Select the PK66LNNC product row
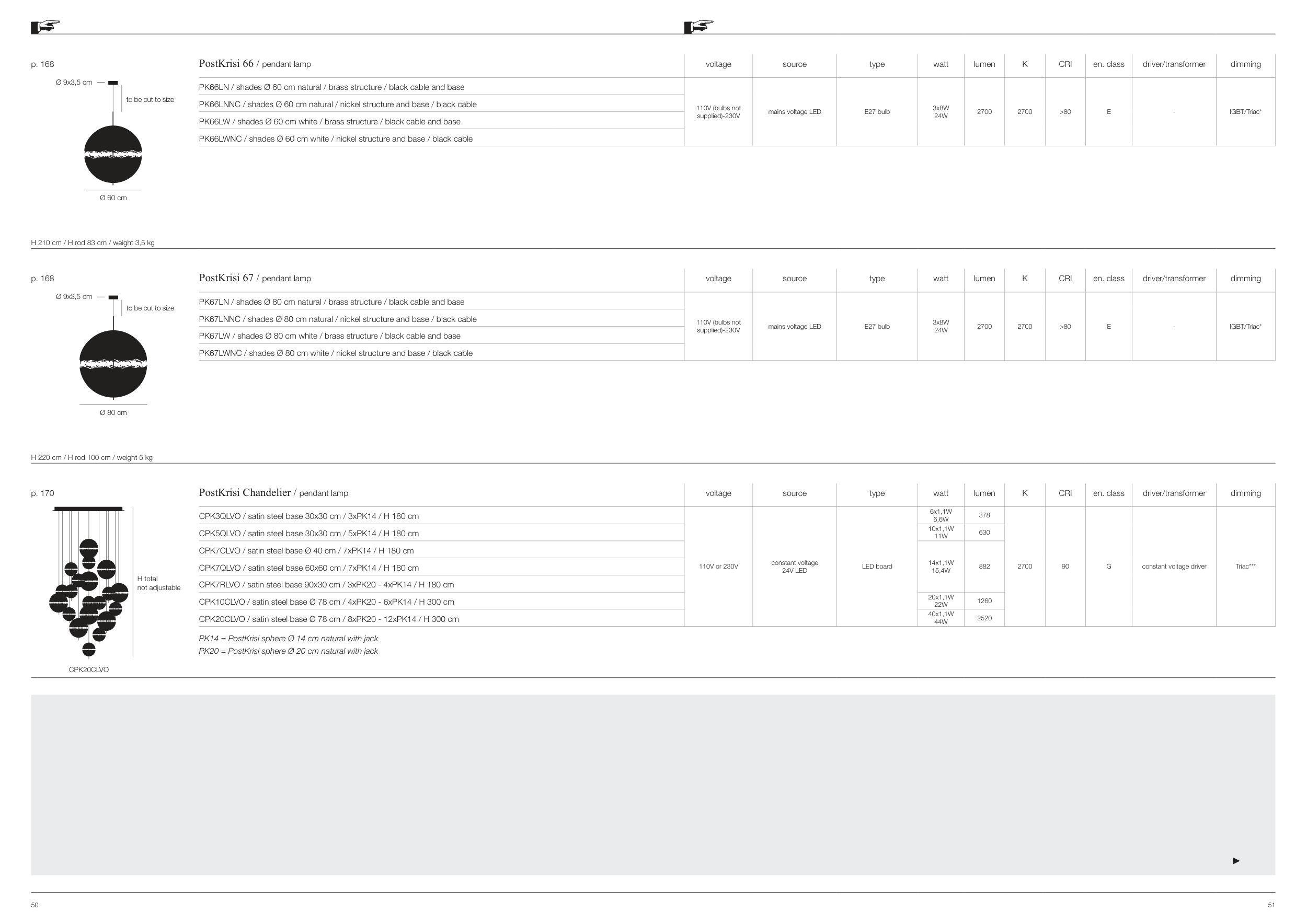Image resolution: width=1307 pixels, height=924 pixels. (x=338, y=104)
